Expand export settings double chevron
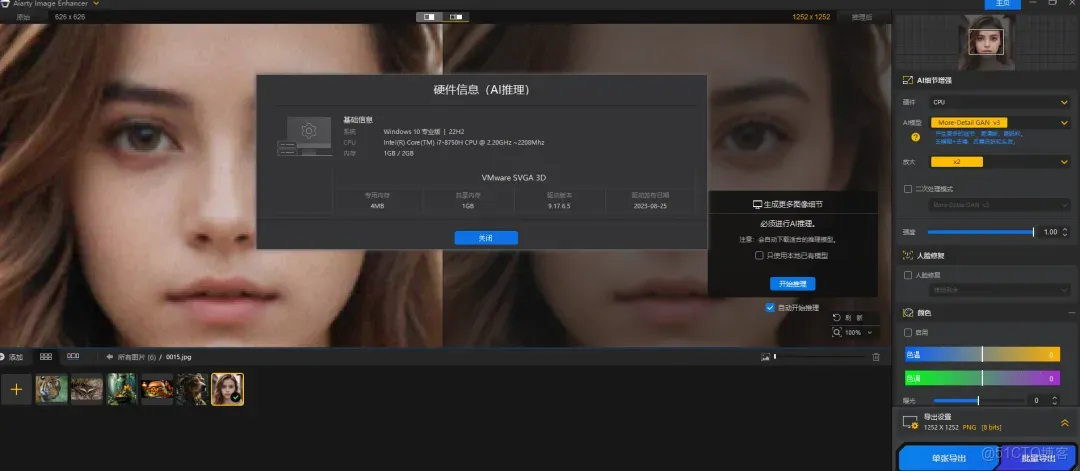The height and width of the screenshot is (471, 1080). (1065, 423)
